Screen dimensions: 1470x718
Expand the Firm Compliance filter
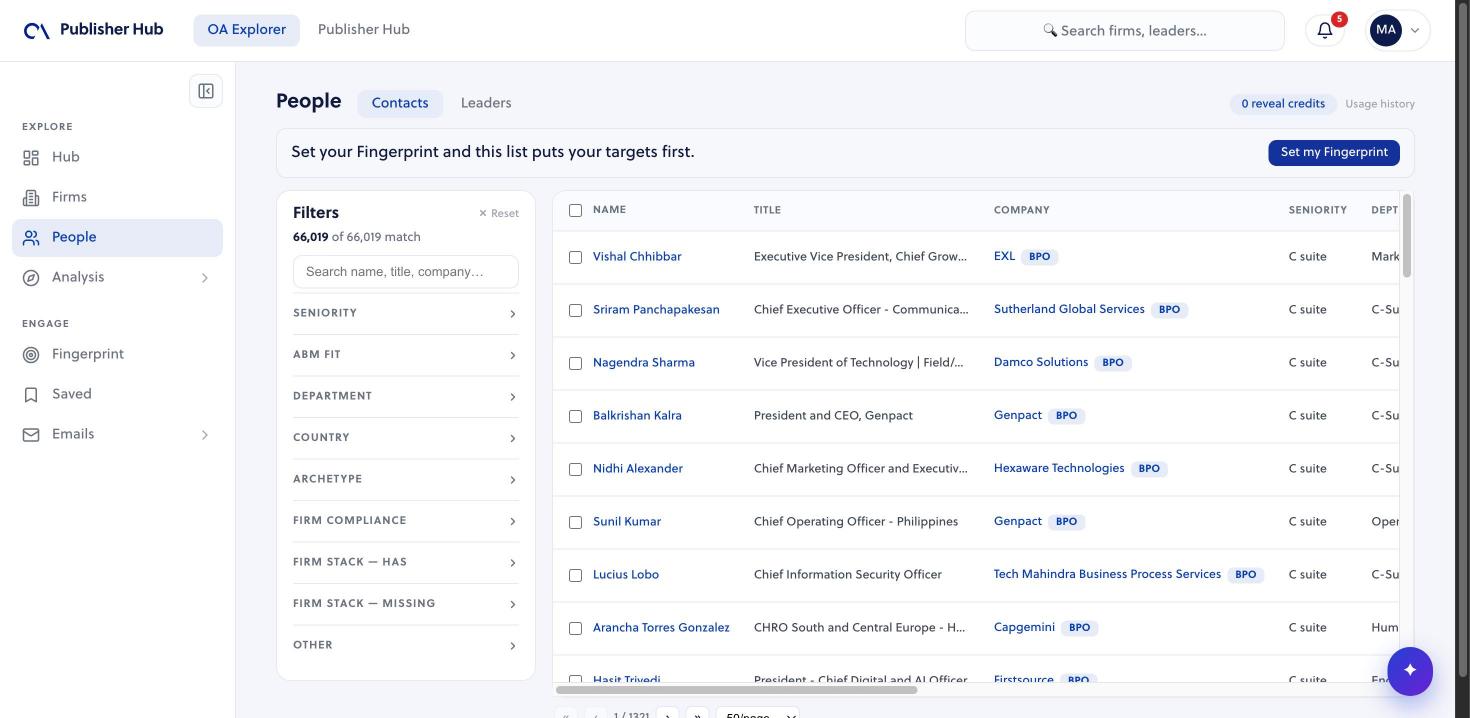tap(405, 521)
